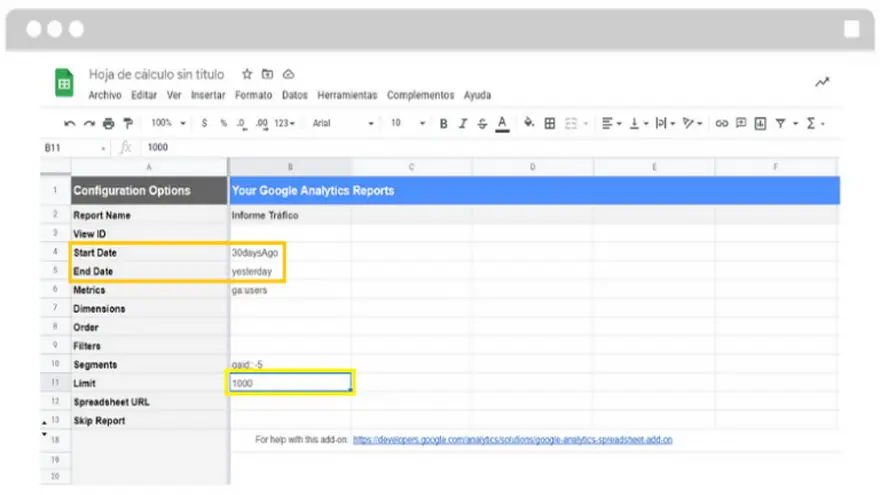The height and width of the screenshot is (495, 880).
Task: Star the spreadsheet document
Action: pyautogui.click(x=247, y=74)
